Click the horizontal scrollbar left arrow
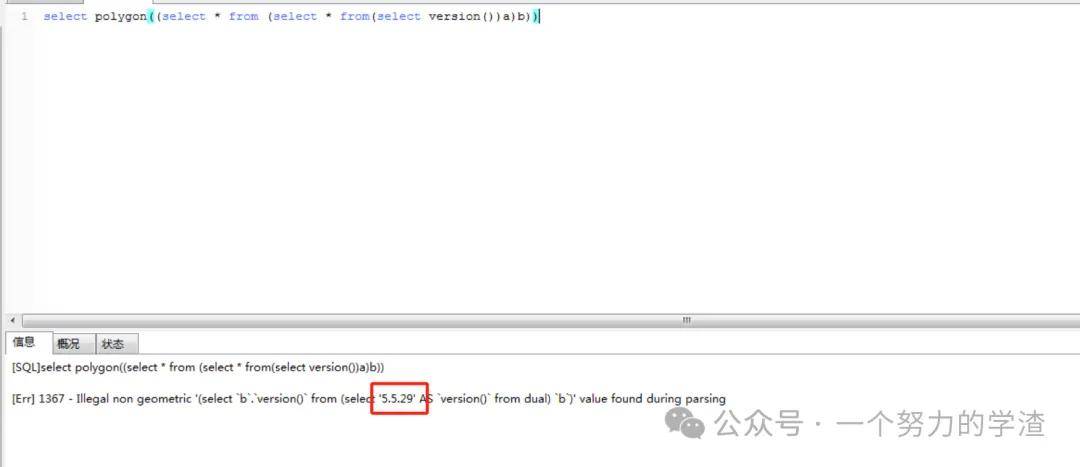 12,320
